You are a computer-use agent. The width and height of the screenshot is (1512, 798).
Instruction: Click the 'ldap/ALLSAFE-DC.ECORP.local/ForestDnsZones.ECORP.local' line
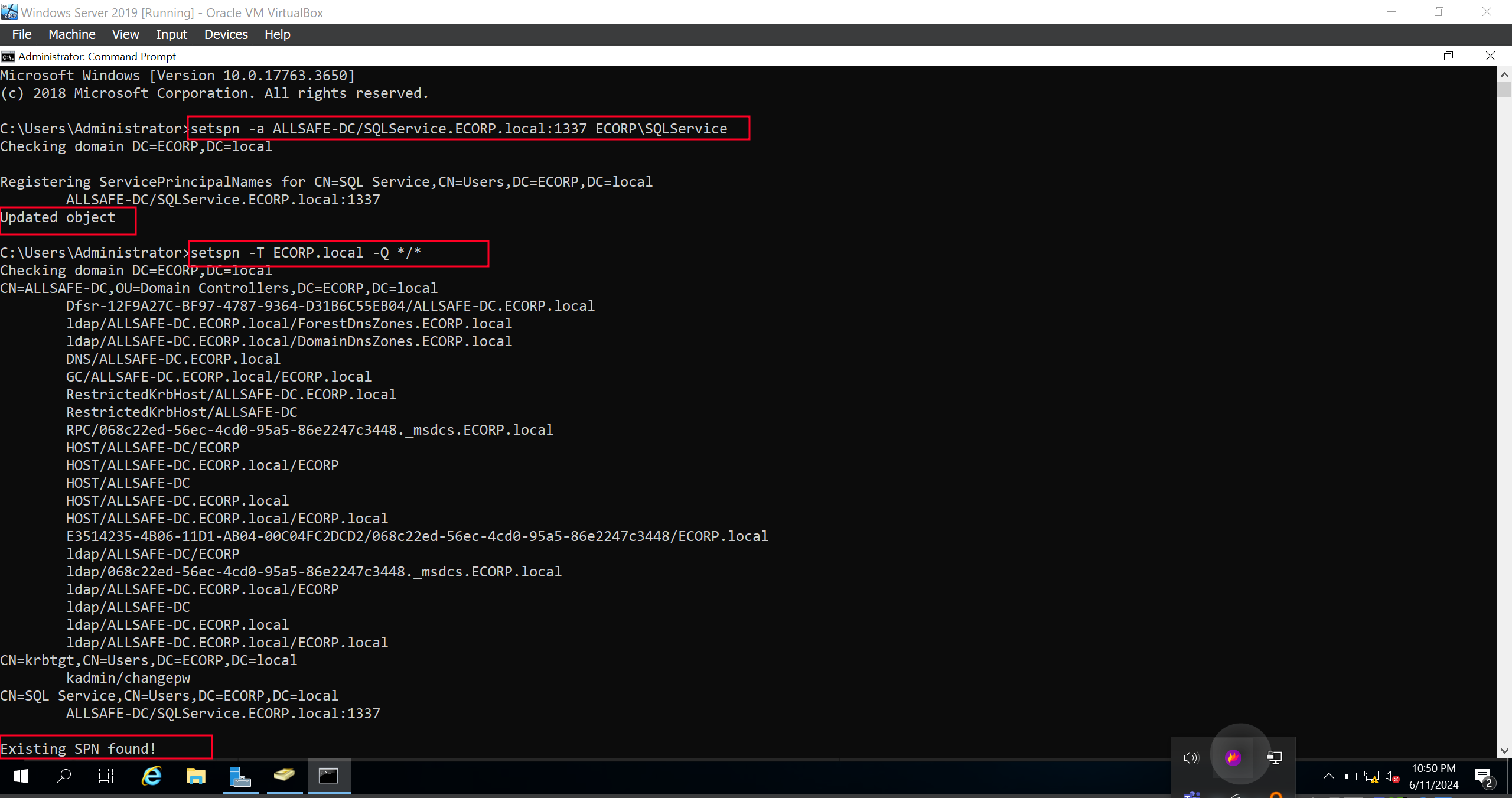coord(289,324)
